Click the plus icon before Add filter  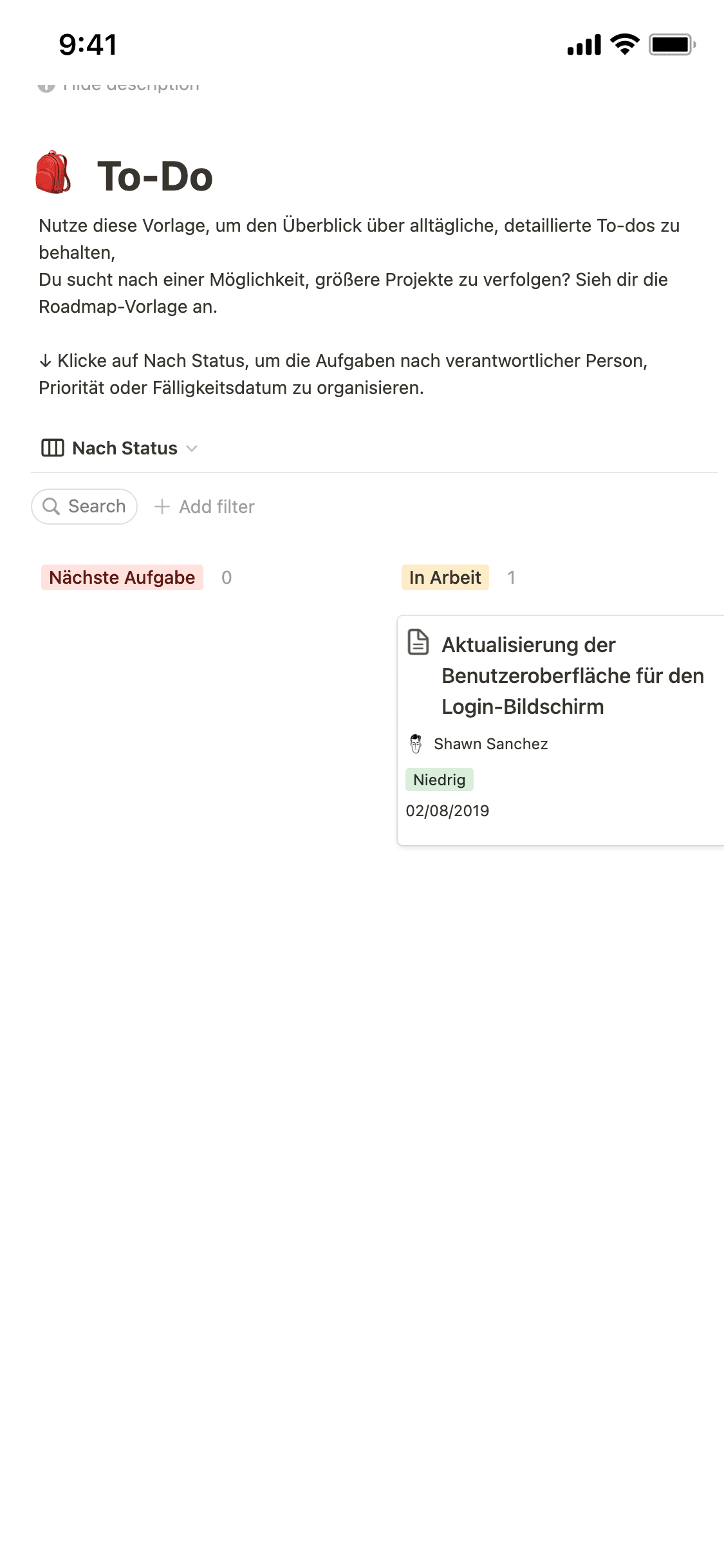pyautogui.click(x=162, y=507)
